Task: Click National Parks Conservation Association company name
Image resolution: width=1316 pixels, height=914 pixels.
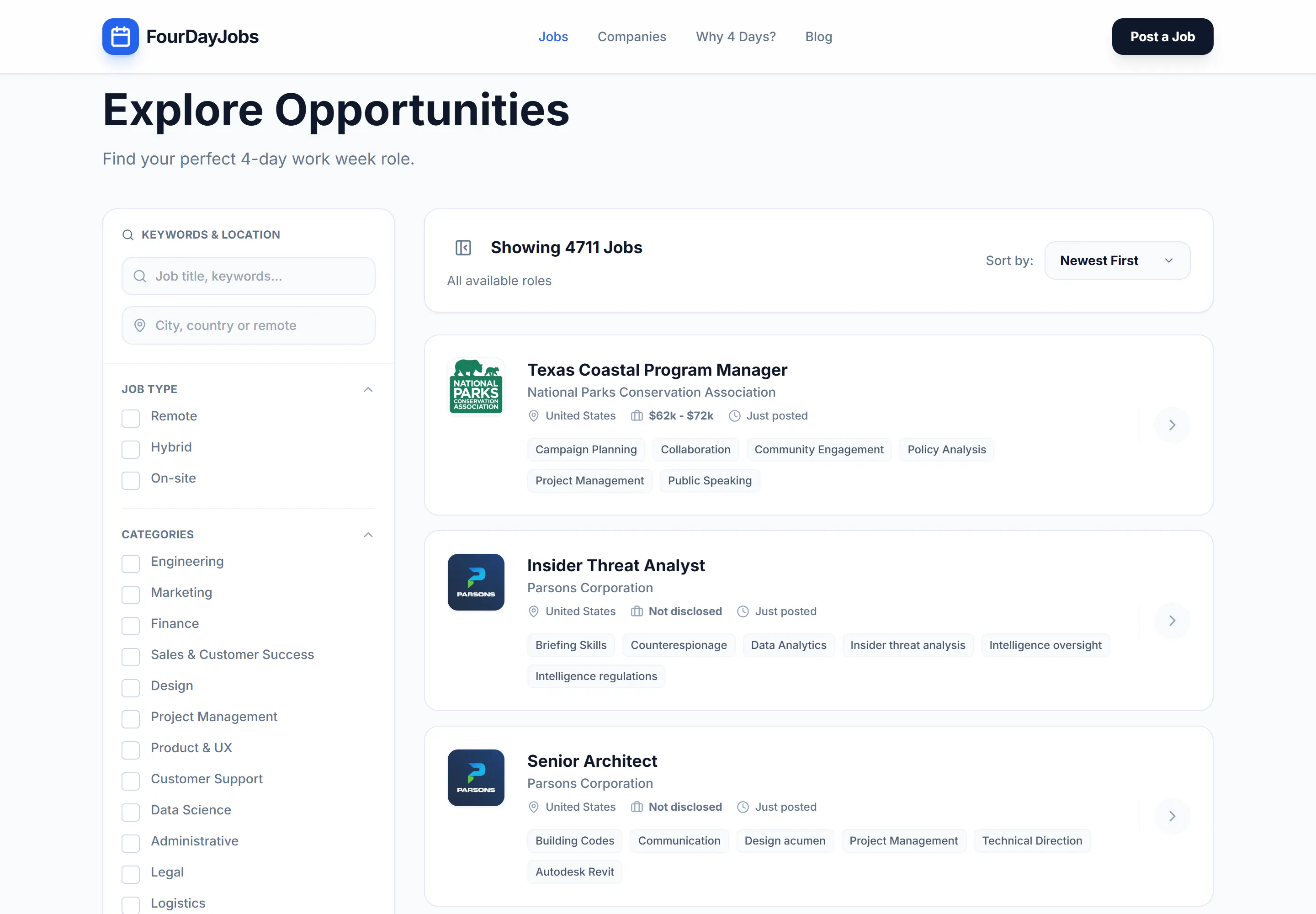Action: tap(651, 392)
